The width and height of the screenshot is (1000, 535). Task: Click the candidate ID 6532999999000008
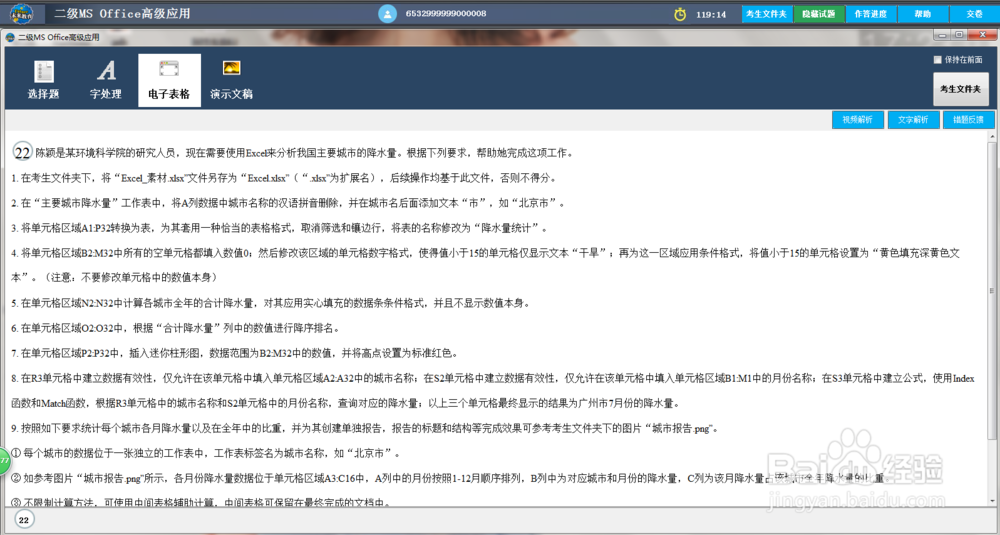click(446, 13)
